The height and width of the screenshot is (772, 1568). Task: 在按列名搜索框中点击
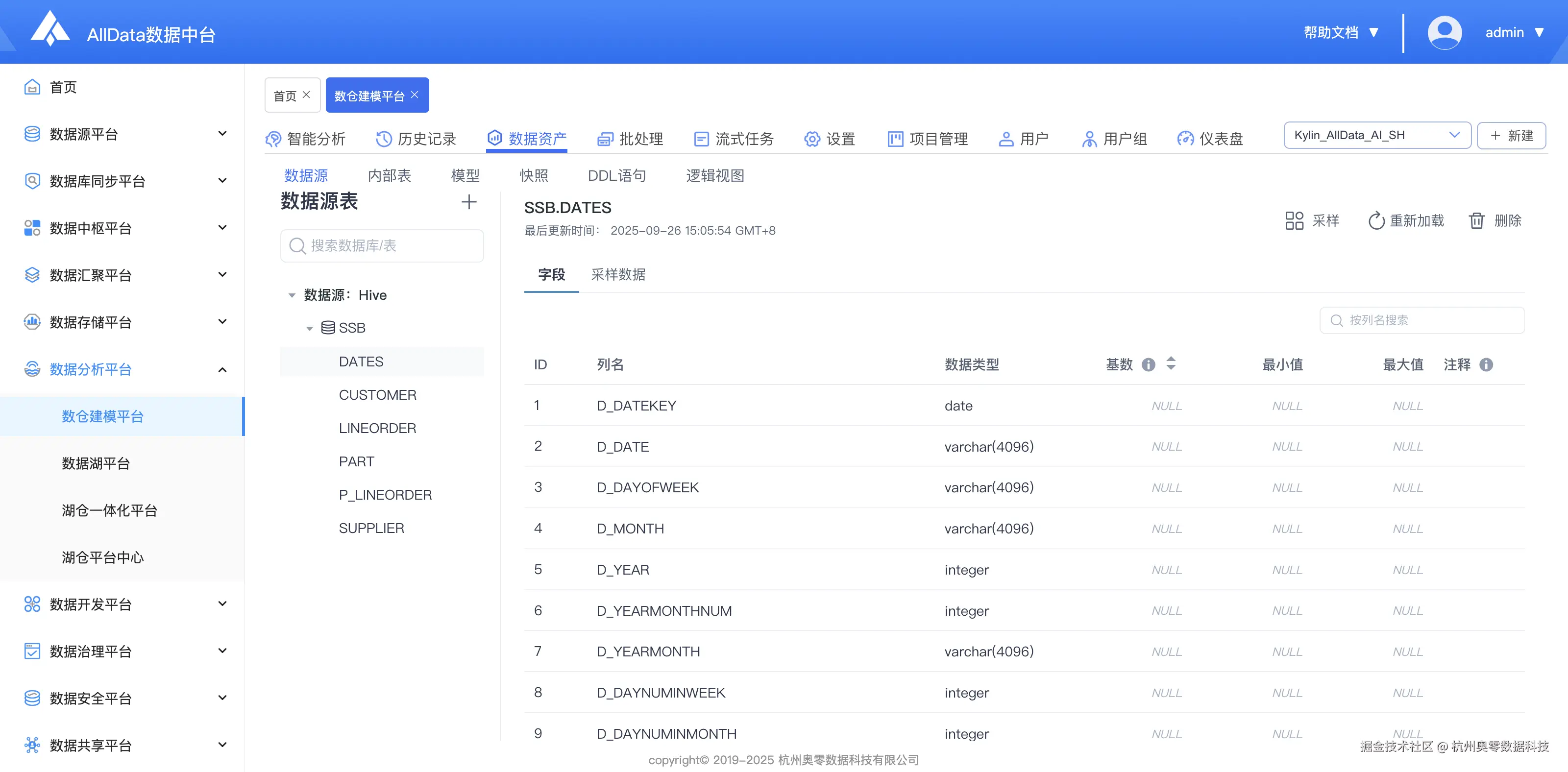1424,319
